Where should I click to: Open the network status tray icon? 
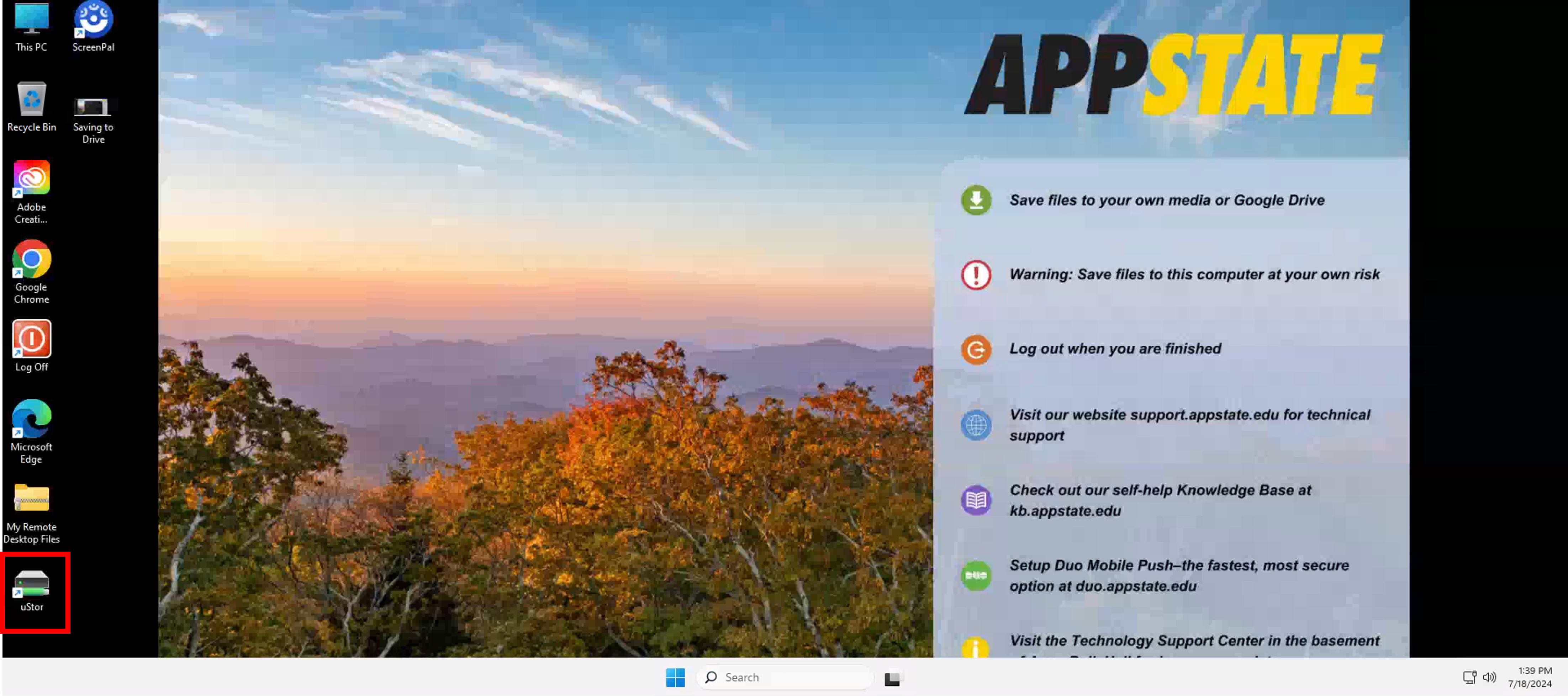point(1469,677)
